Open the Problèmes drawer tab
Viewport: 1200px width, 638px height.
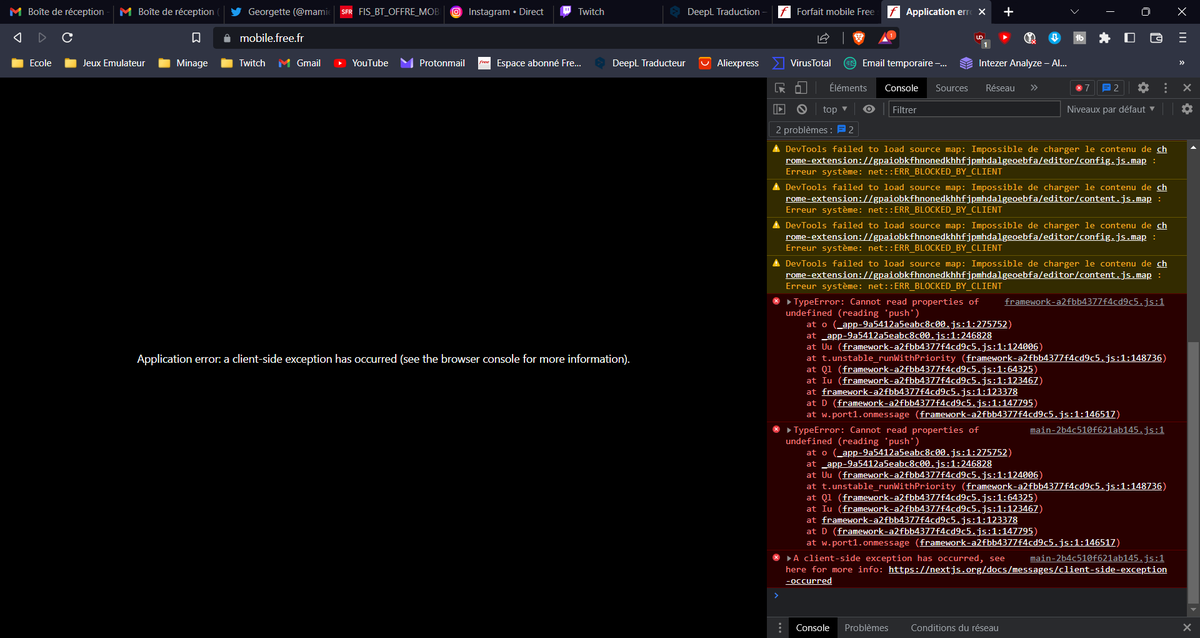(866, 628)
